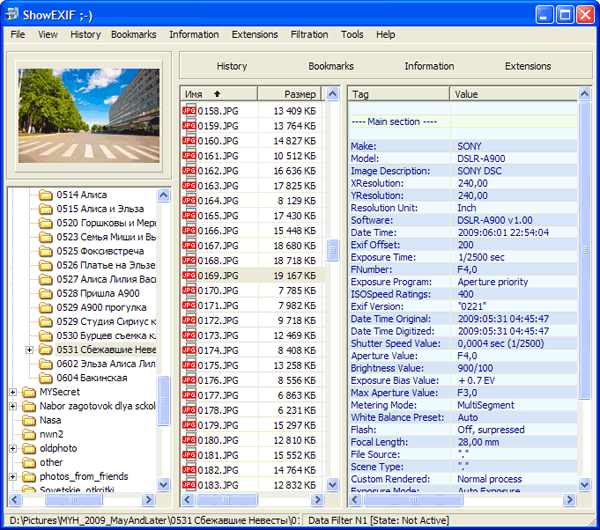600x530 pixels.
Task: Sort files by the Размер column header
Action: [x=299, y=93]
